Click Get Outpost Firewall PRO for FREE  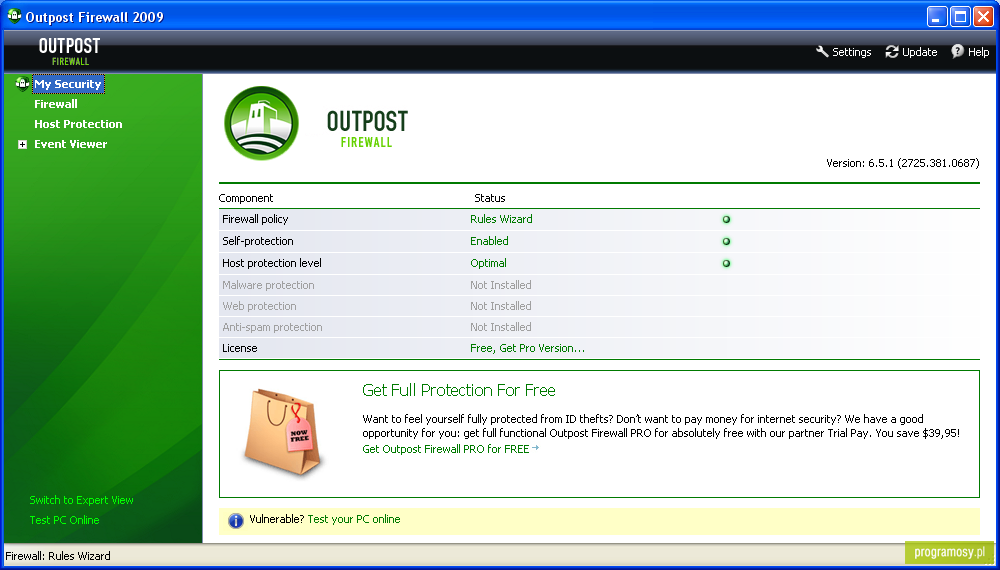click(x=446, y=449)
